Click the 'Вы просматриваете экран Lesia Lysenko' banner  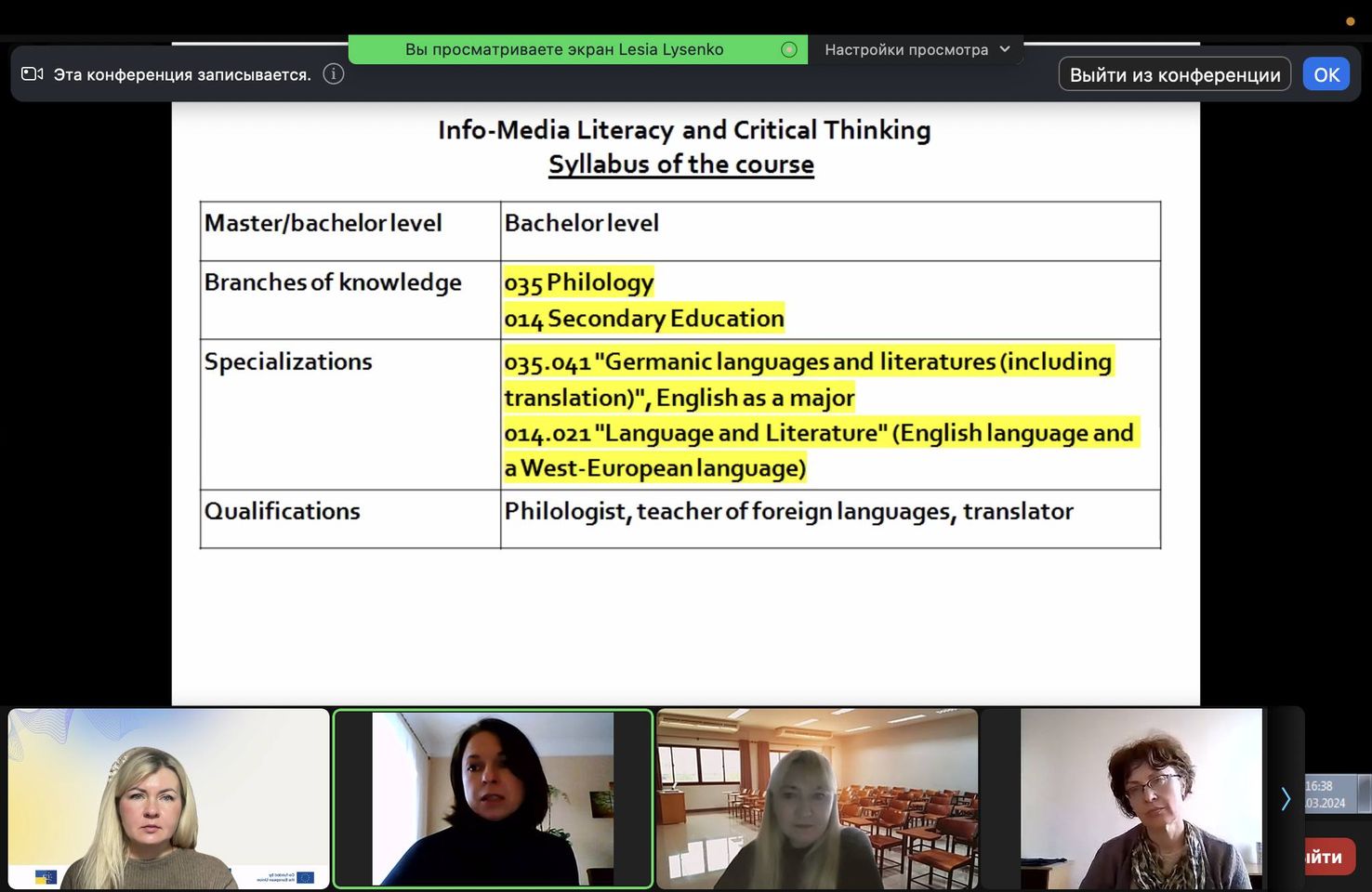564,50
